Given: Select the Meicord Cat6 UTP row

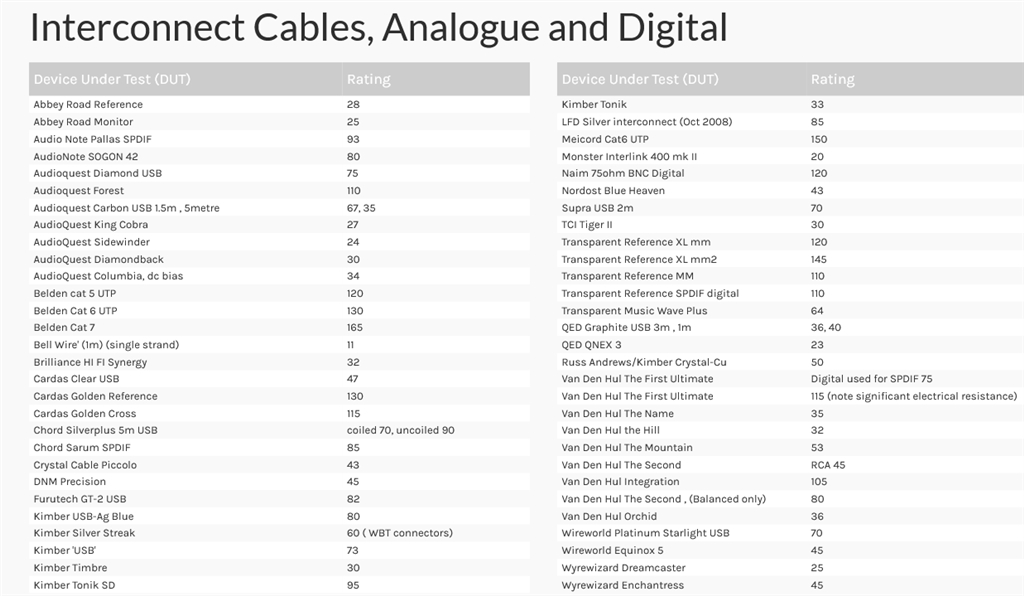Looking at the screenshot, I should pyautogui.click(x=605, y=139).
